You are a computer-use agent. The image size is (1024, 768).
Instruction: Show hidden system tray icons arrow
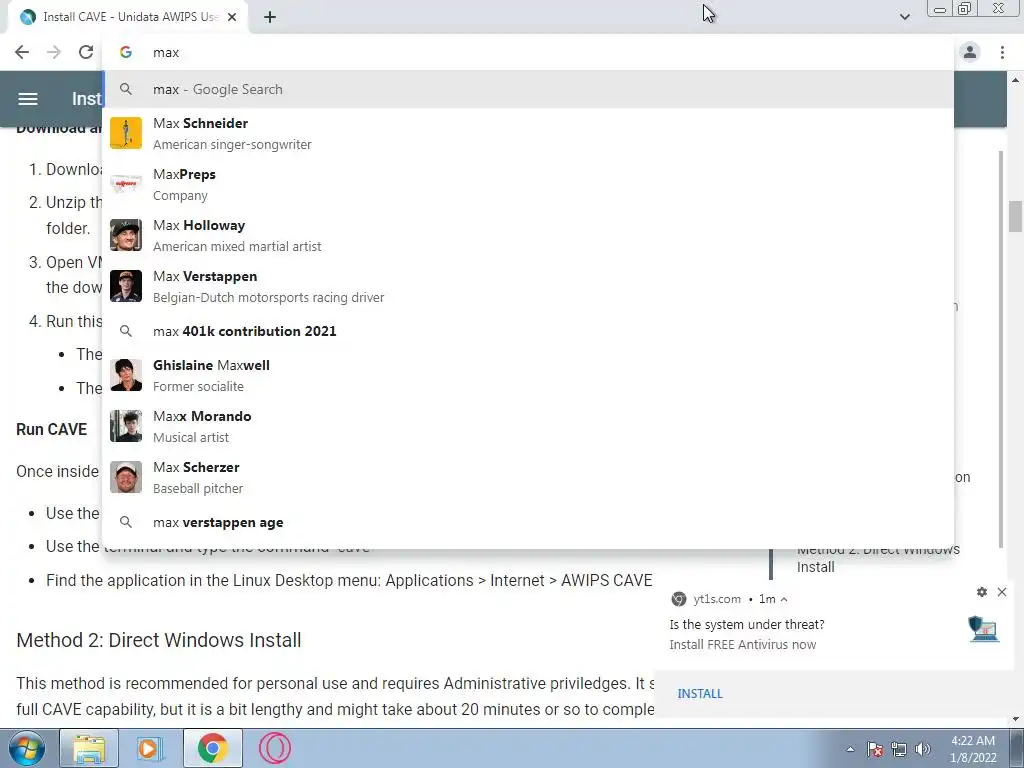850,749
